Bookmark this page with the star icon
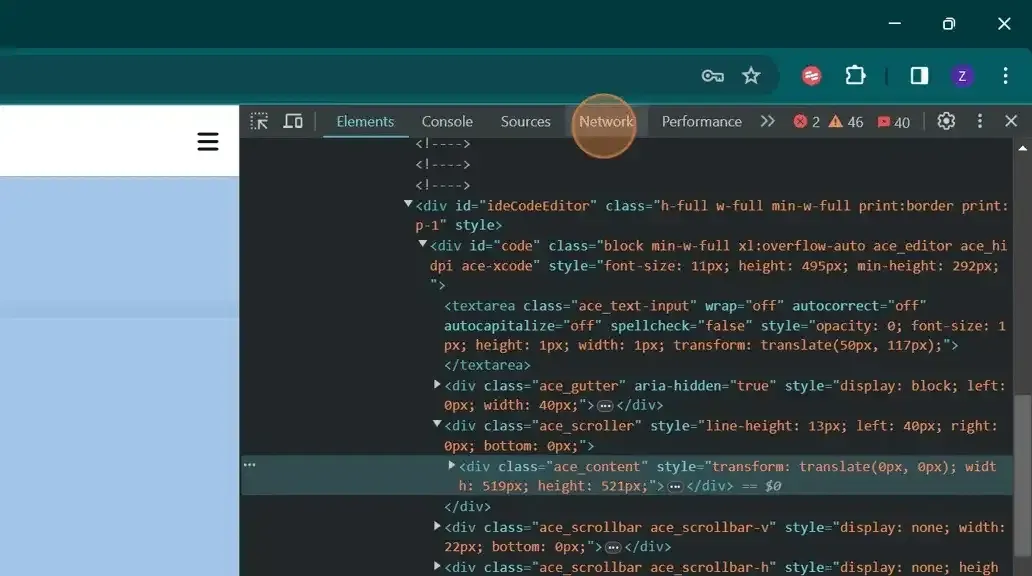The height and width of the screenshot is (576, 1032). [751, 76]
